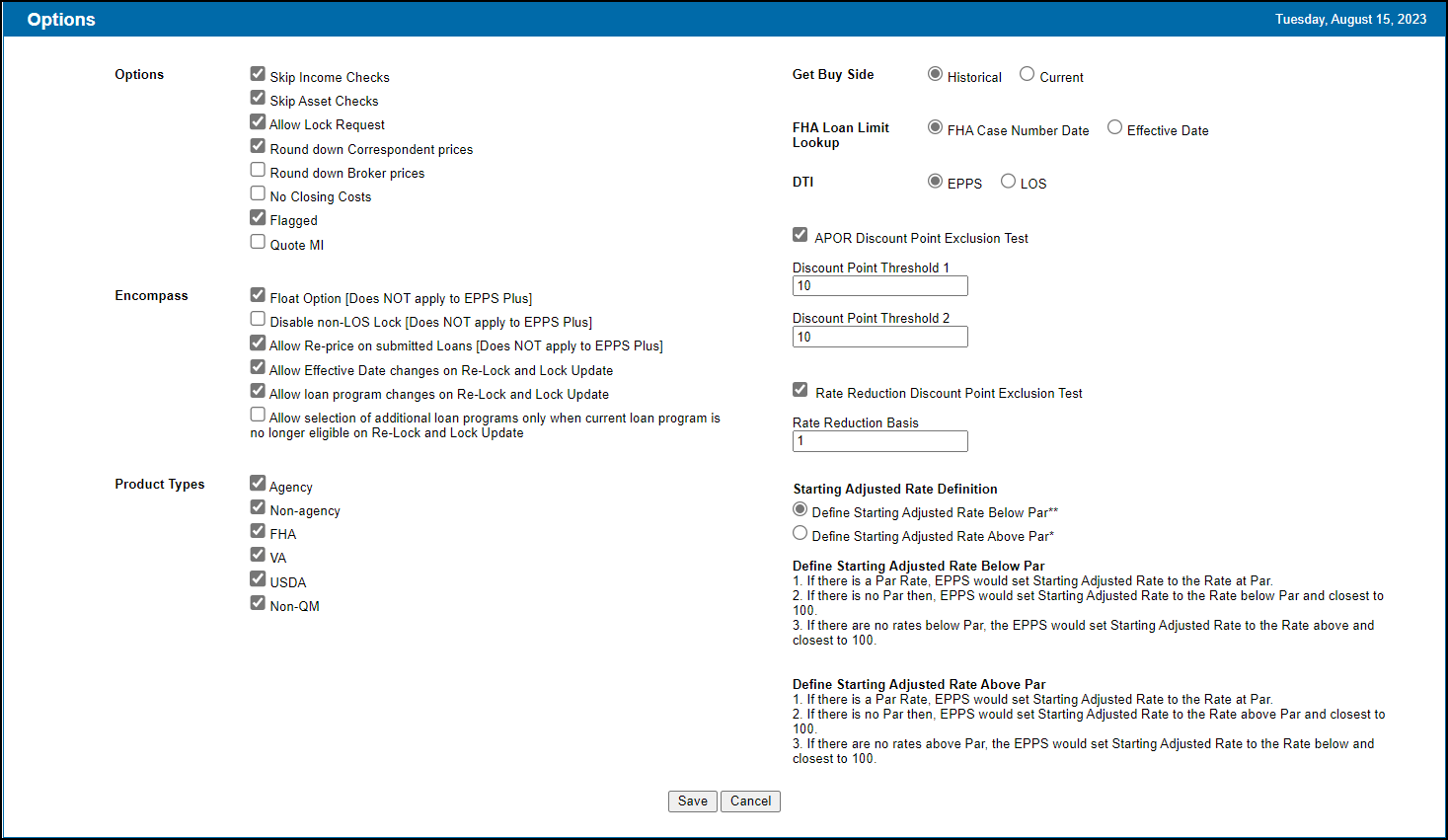The height and width of the screenshot is (840, 1448).
Task: Enable Disable non-LOS Lock checkbox
Action: click(258, 319)
